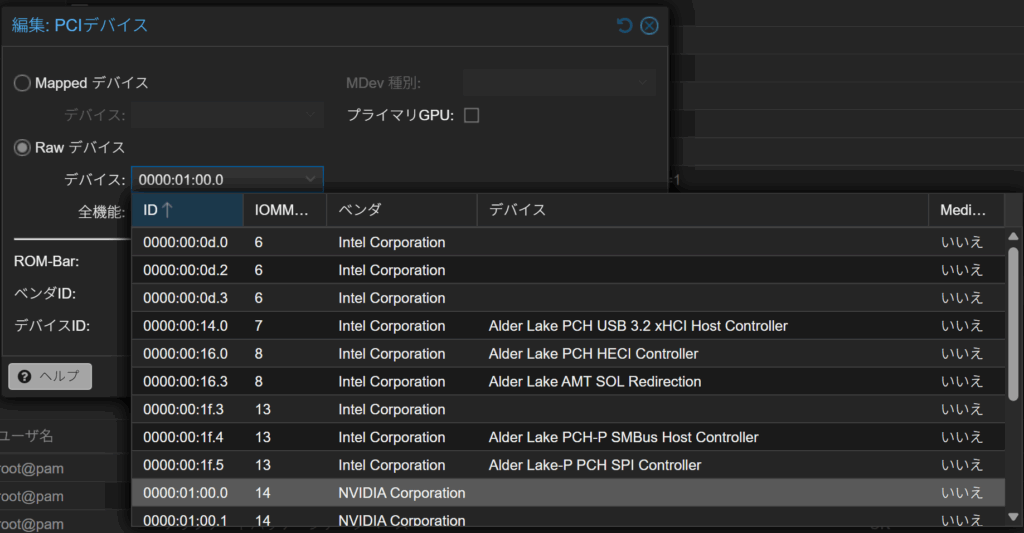Select the Mapped デバイス radio button
Screen dimensions: 1024x533
coord(22,83)
